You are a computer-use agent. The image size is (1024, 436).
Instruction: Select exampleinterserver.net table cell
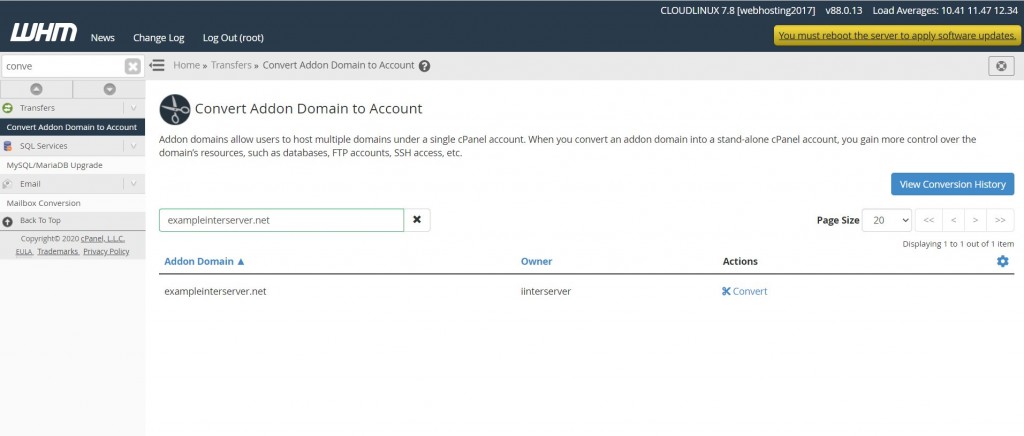(215, 292)
